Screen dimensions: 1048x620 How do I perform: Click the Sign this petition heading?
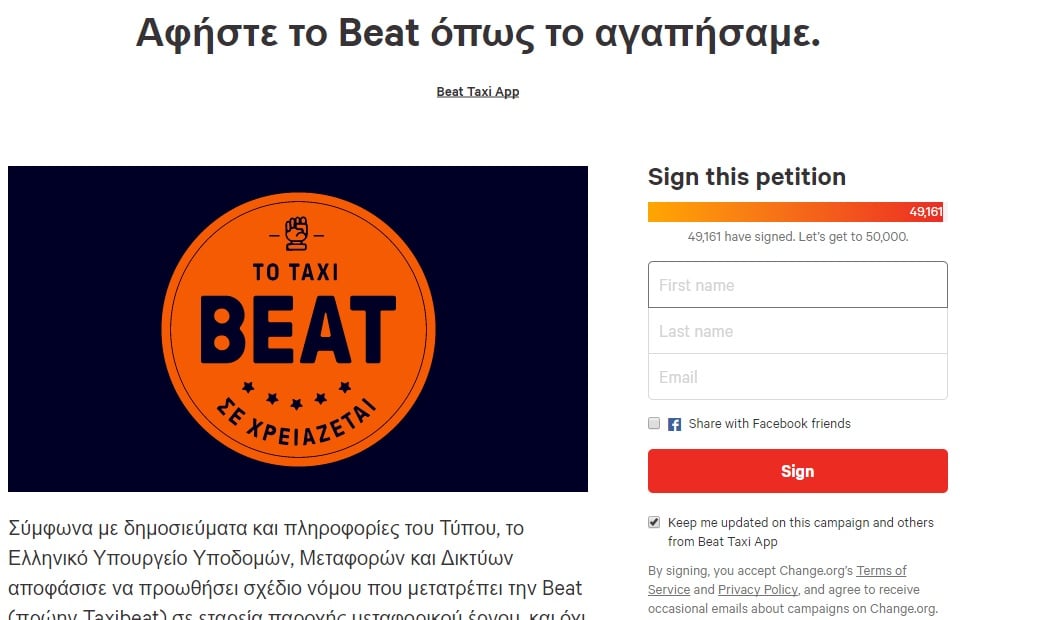[747, 177]
